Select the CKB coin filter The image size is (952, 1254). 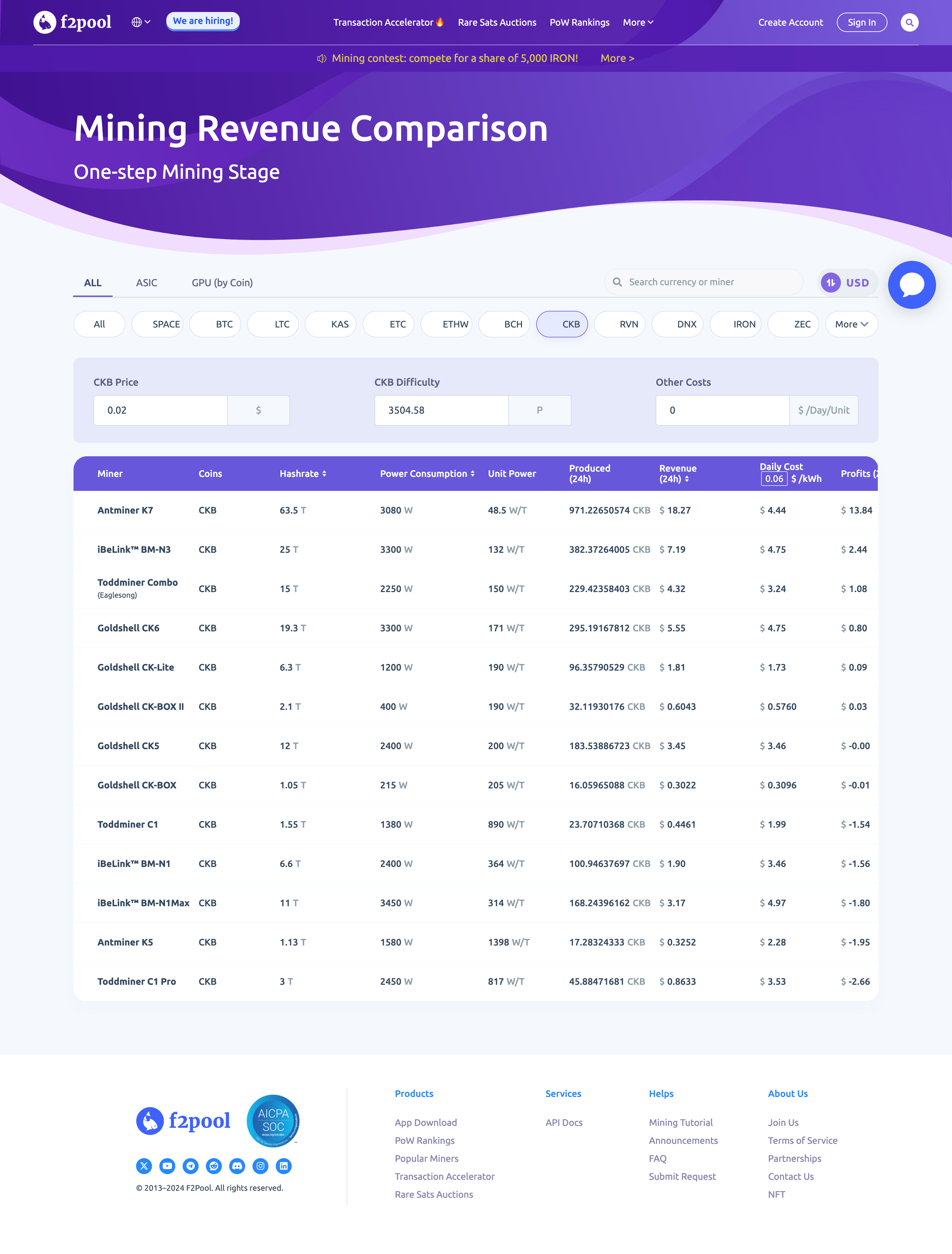click(561, 324)
